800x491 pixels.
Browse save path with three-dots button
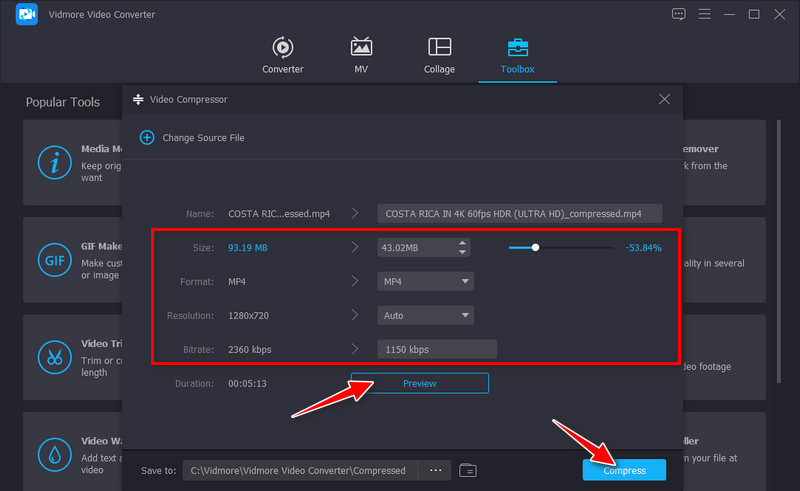[x=435, y=470]
